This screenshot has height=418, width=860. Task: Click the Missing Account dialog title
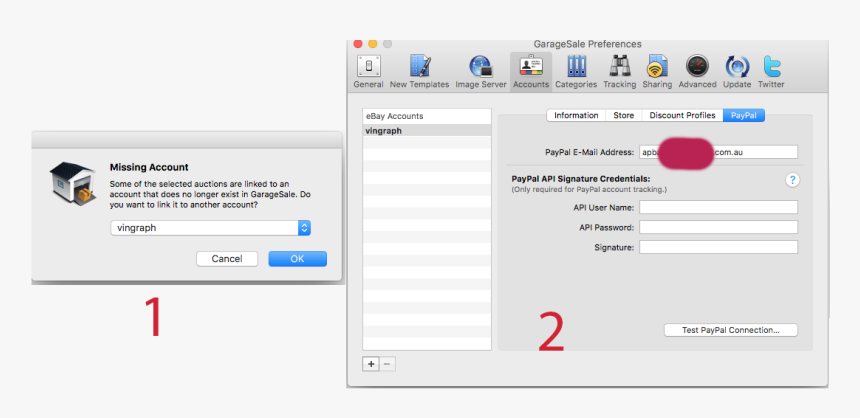pyautogui.click(x=149, y=167)
